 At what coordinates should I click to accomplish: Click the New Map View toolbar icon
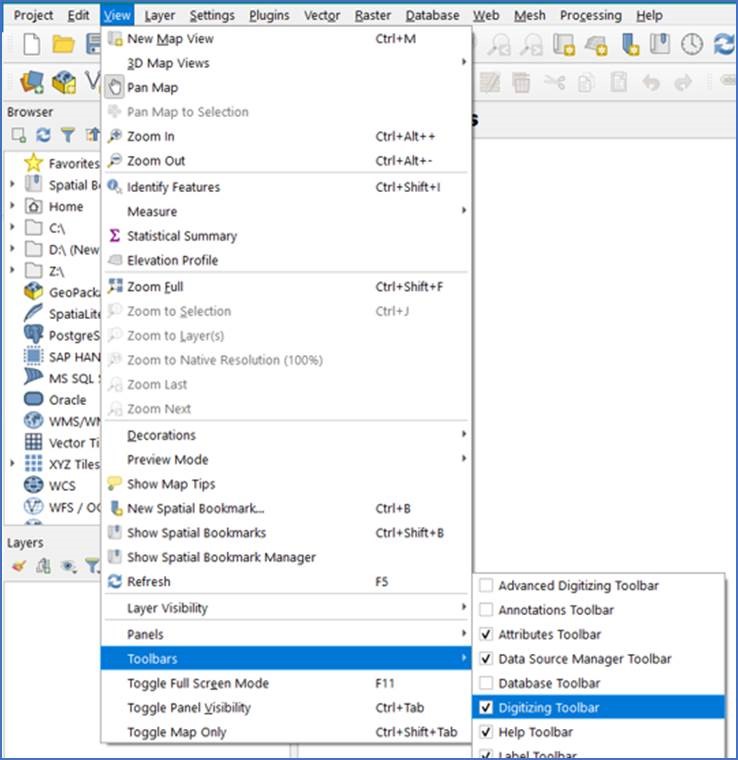(564, 45)
